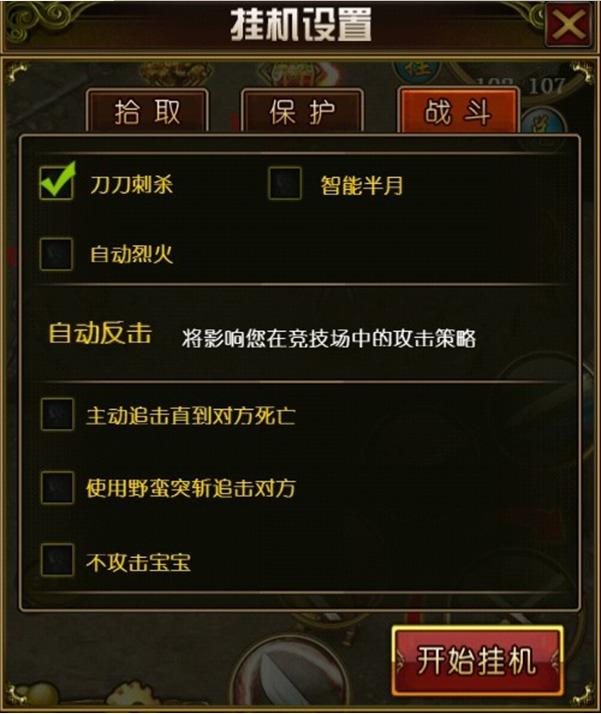The width and height of the screenshot is (601, 714).
Task: Tick the 自动烈火 checkbox
Action: tap(56, 254)
